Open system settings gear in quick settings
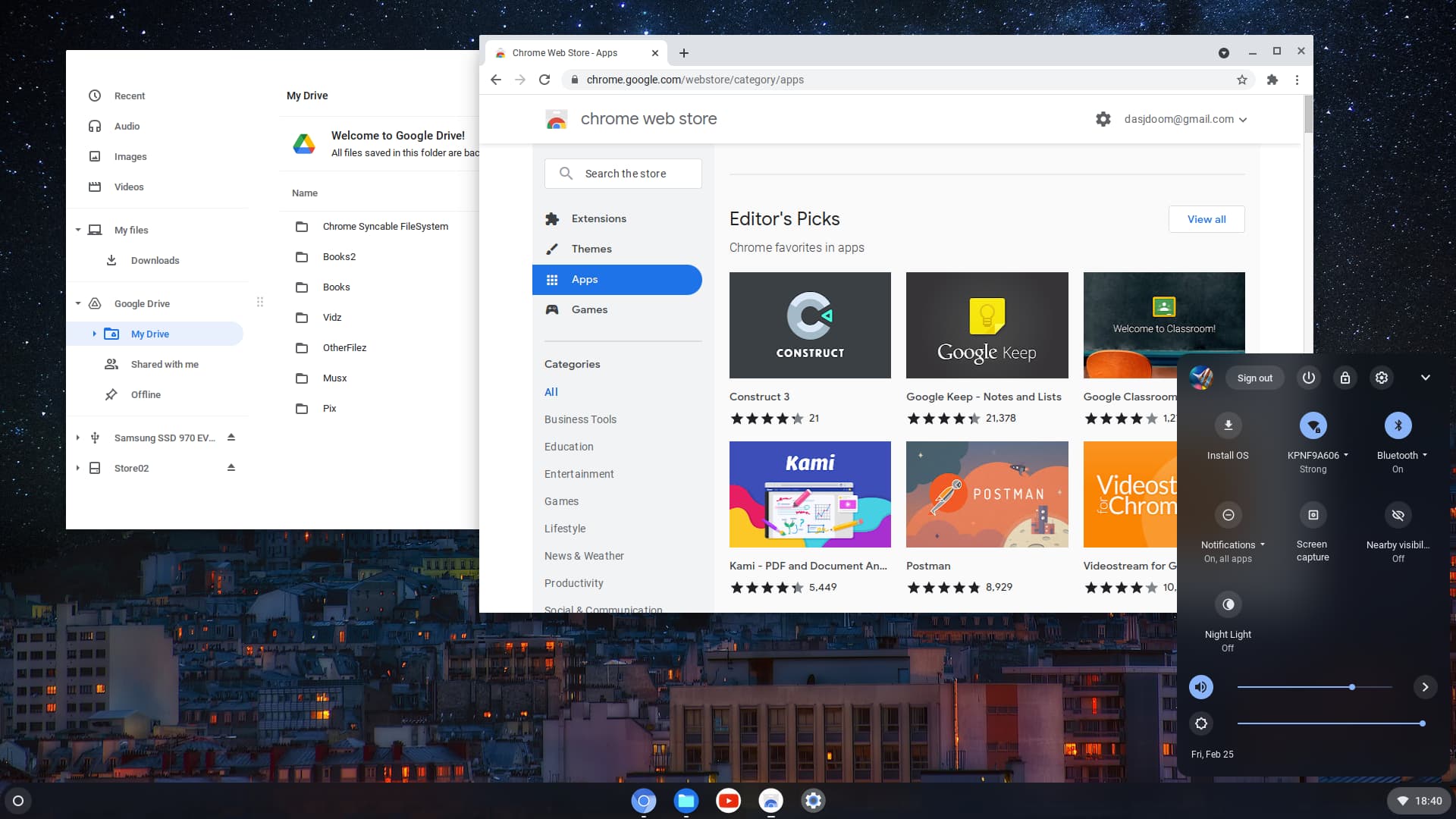The width and height of the screenshot is (1456, 819). (1382, 378)
